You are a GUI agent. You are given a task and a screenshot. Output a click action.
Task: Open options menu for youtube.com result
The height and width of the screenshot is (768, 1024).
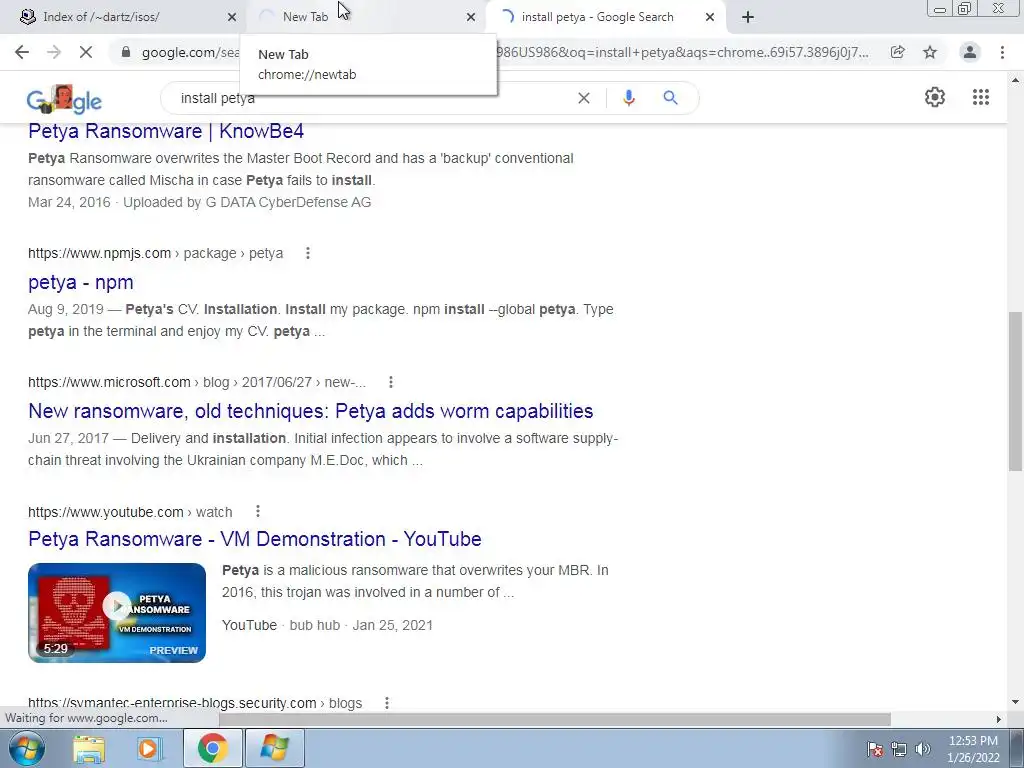(258, 511)
